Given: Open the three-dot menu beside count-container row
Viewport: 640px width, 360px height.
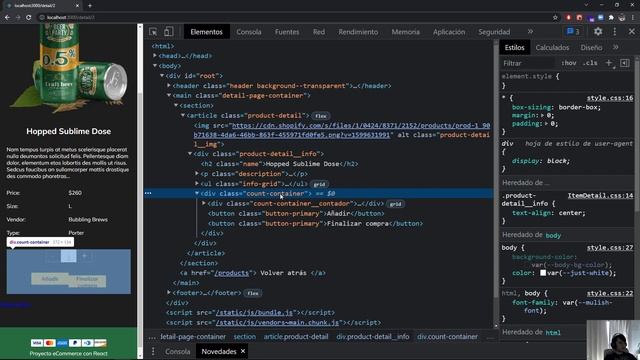Looking at the screenshot, I should [148, 193].
